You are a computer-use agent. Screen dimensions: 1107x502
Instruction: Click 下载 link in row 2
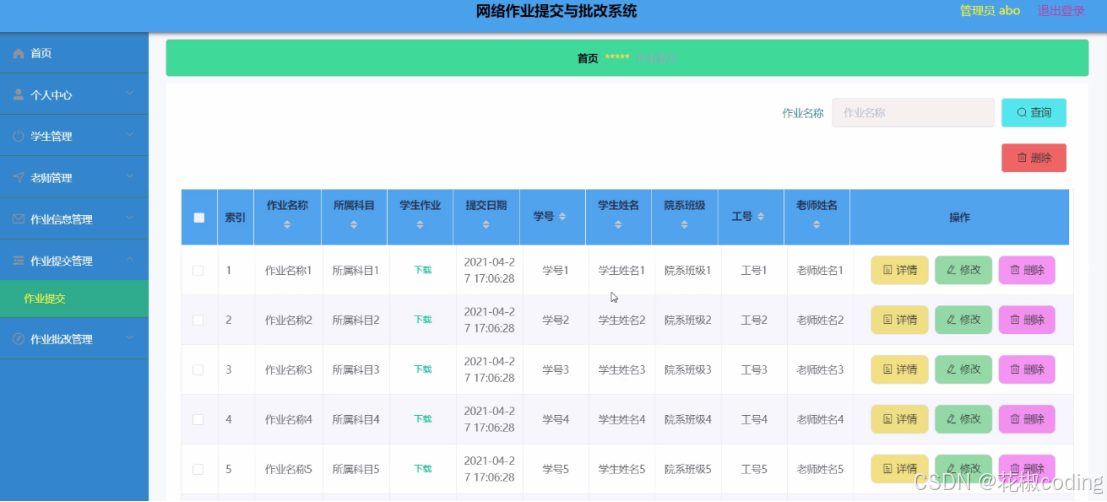click(422, 320)
